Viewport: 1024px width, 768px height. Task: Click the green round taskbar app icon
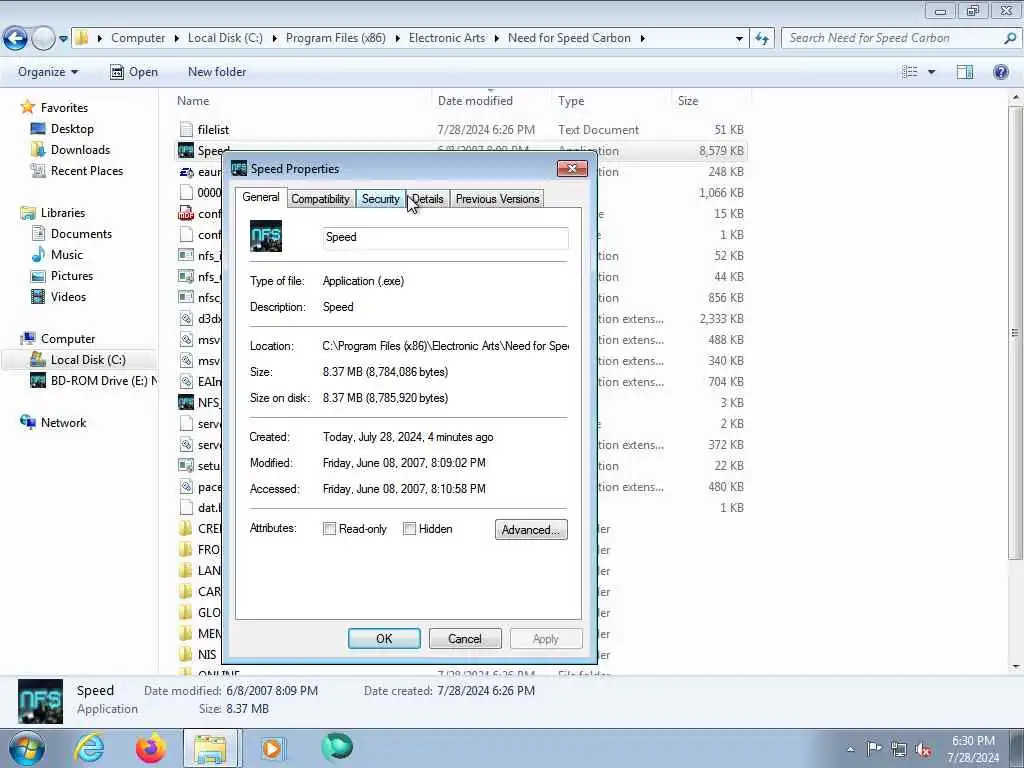tap(337, 747)
